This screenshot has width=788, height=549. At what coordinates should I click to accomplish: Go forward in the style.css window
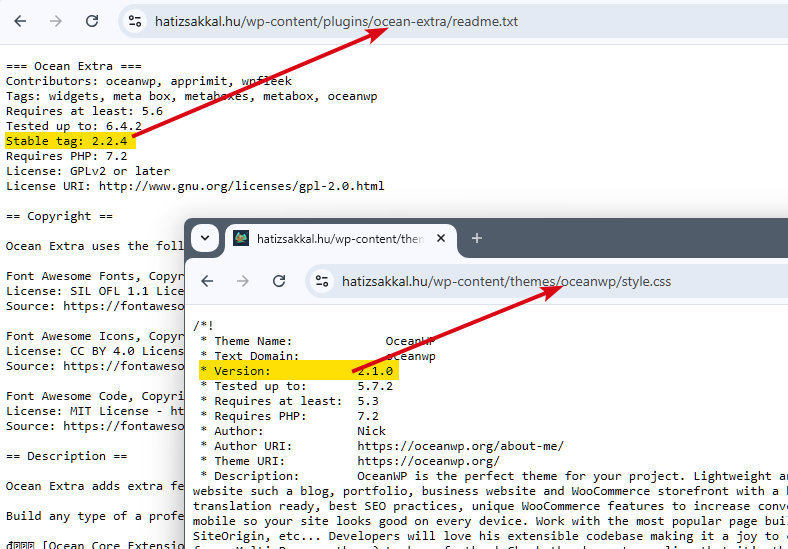click(243, 281)
